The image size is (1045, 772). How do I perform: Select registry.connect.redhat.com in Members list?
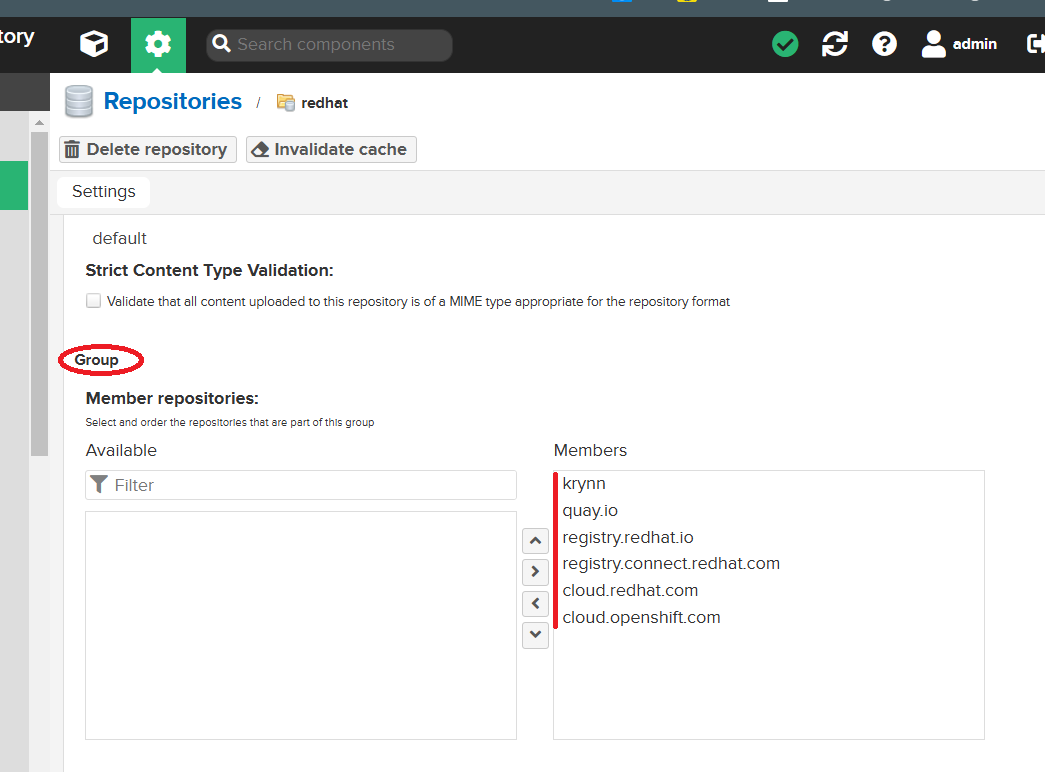click(671, 564)
